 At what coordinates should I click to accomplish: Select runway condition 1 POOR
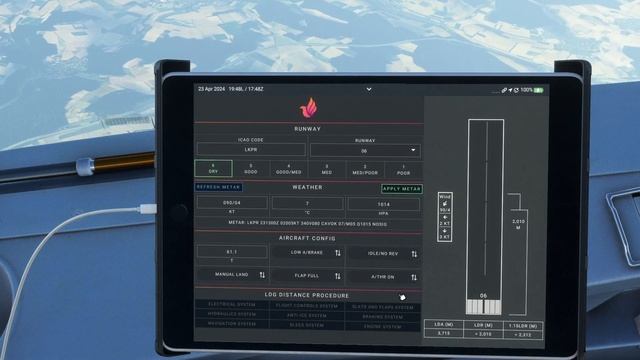[403, 171]
